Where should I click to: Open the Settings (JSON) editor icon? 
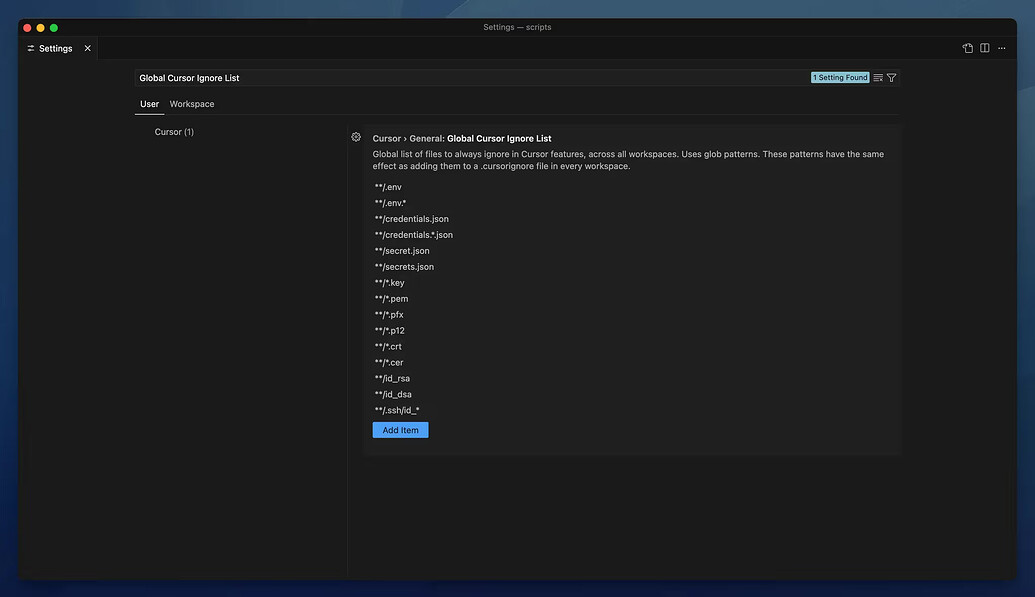click(967, 47)
